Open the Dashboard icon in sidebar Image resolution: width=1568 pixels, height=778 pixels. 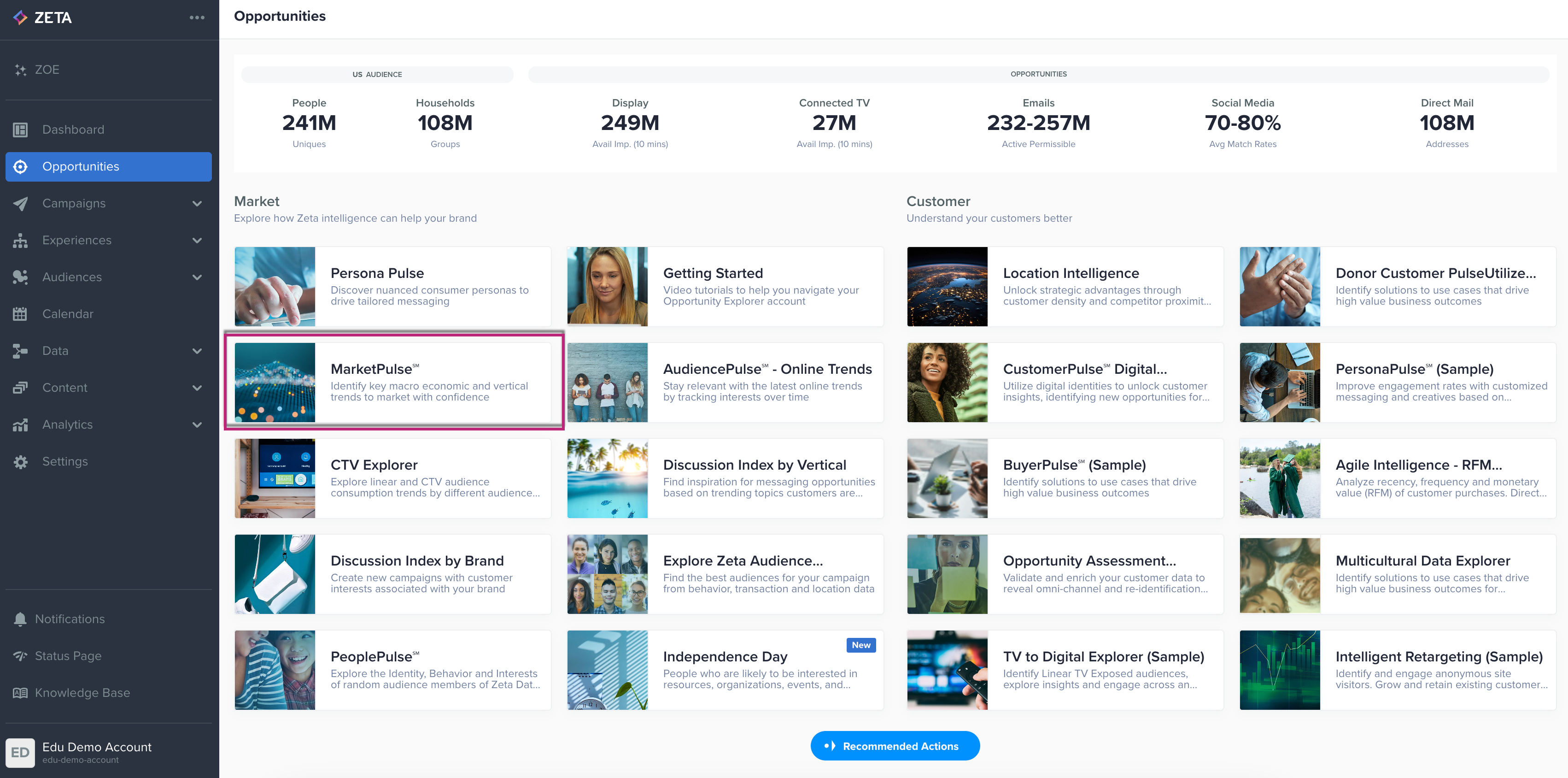(20, 130)
